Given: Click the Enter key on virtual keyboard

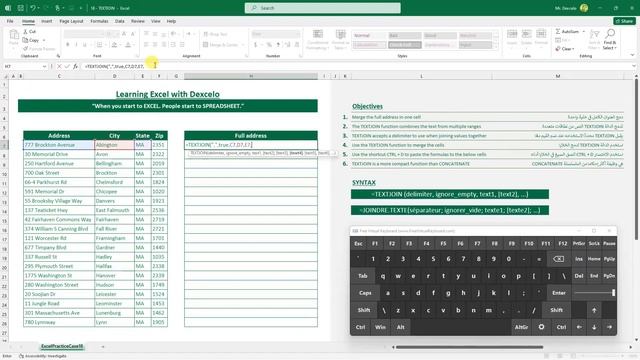Looking at the screenshot, I should [x=559, y=293].
